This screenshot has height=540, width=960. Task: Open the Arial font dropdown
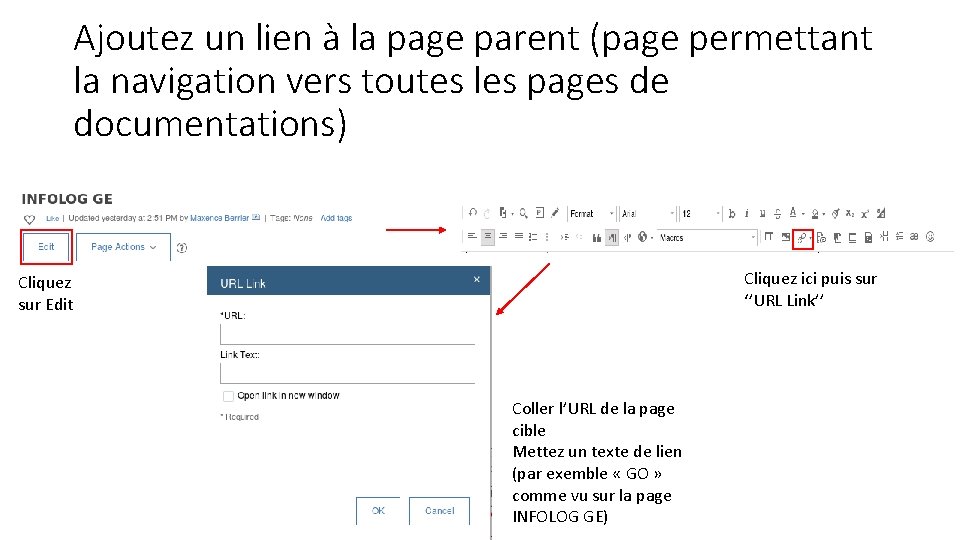pos(648,213)
